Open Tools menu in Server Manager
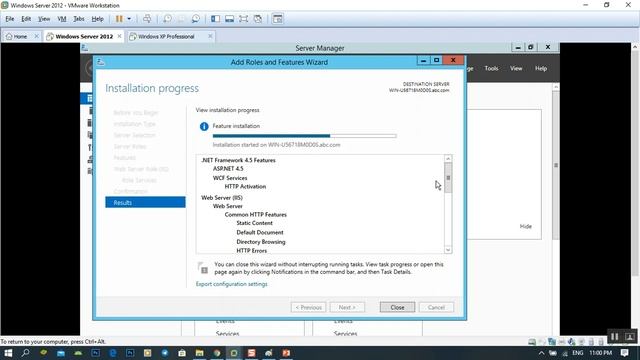This screenshot has width=640, height=360. 491,69
